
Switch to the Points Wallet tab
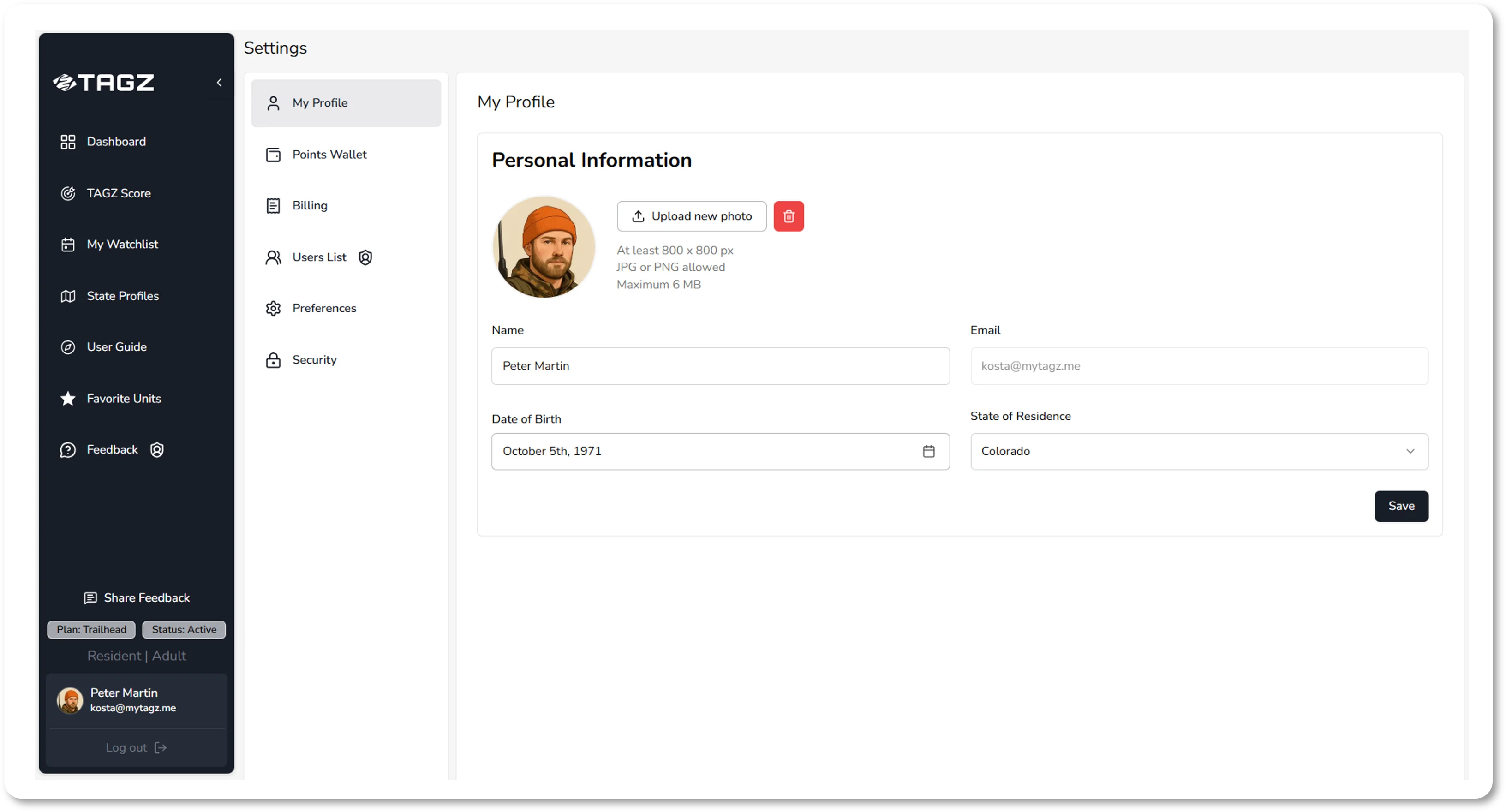click(x=329, y=155)
